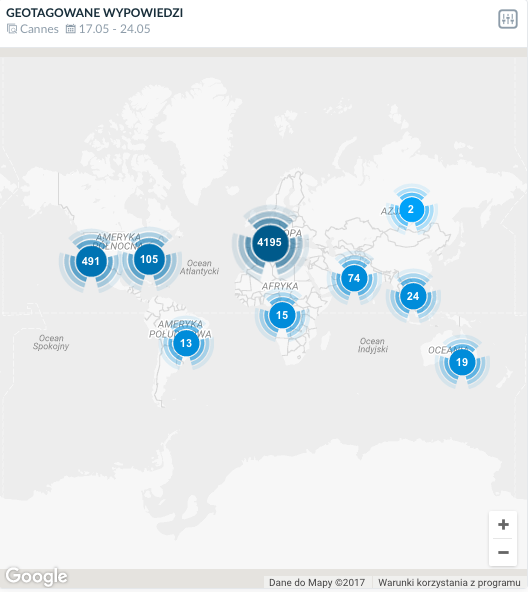Click the calendar icon beside the dates
The image size is (528, 592).
[71, 29]
